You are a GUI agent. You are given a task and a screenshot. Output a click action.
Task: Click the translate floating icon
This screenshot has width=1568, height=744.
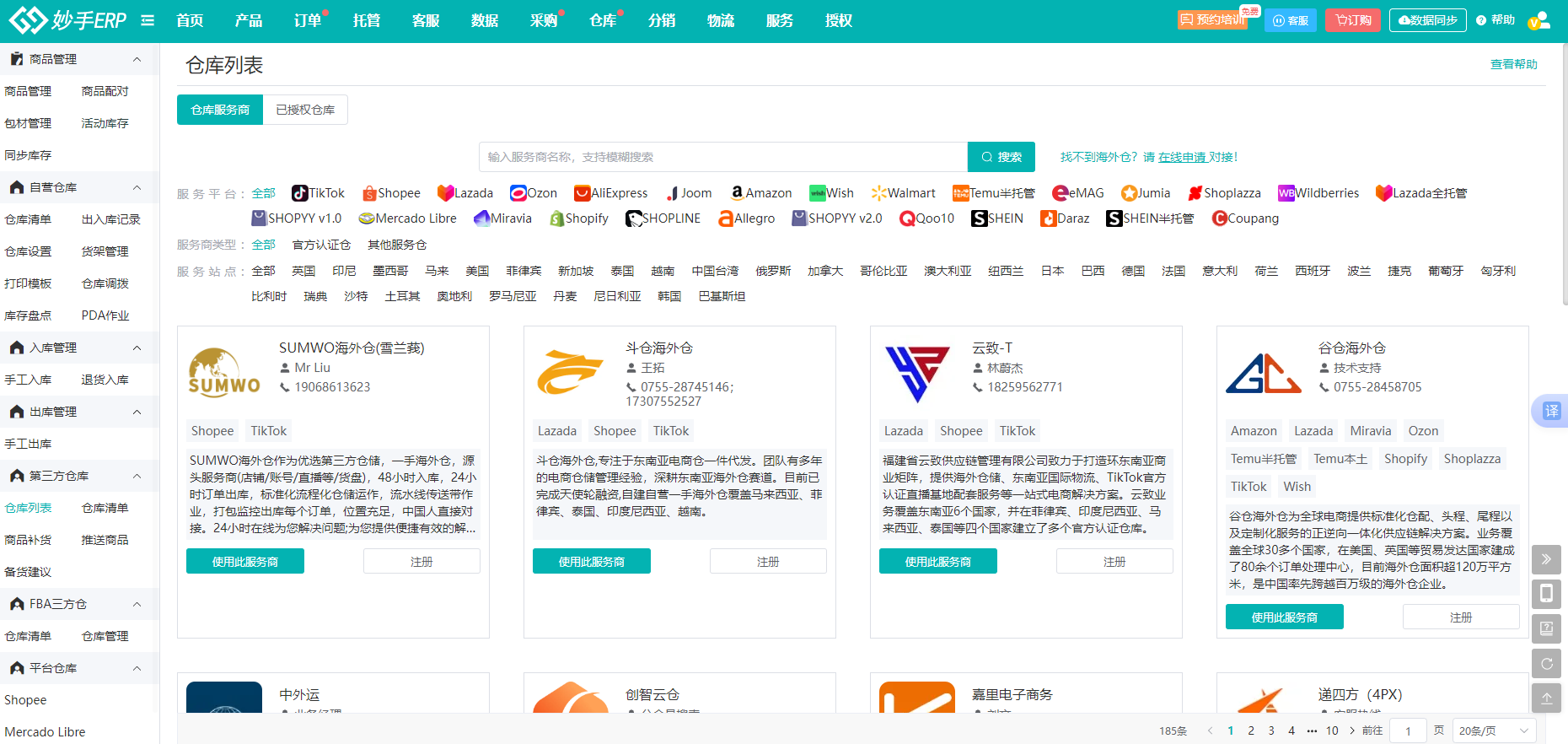[x=1551, y=411]
